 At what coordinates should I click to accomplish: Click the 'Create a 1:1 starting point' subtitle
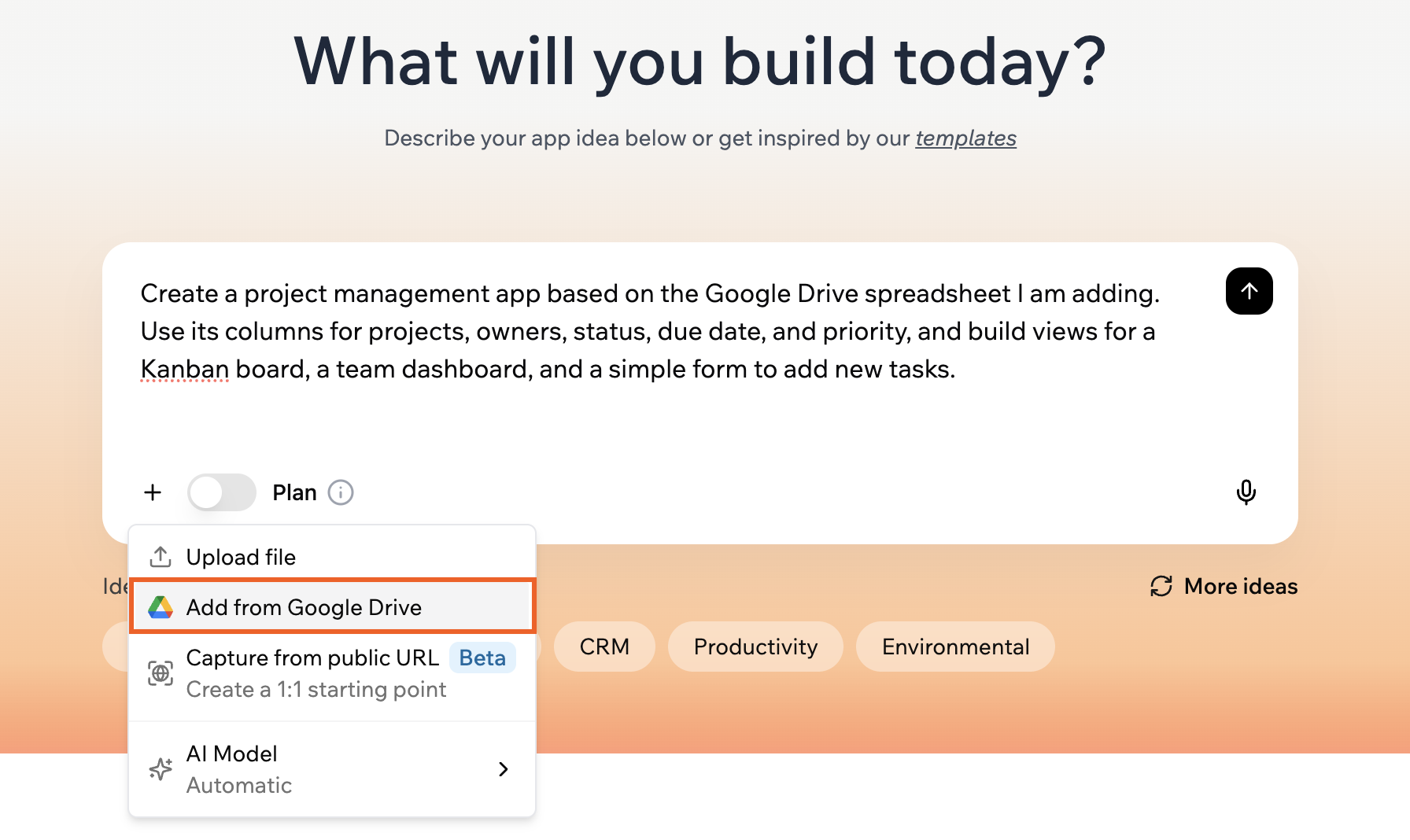coord(316,690)
